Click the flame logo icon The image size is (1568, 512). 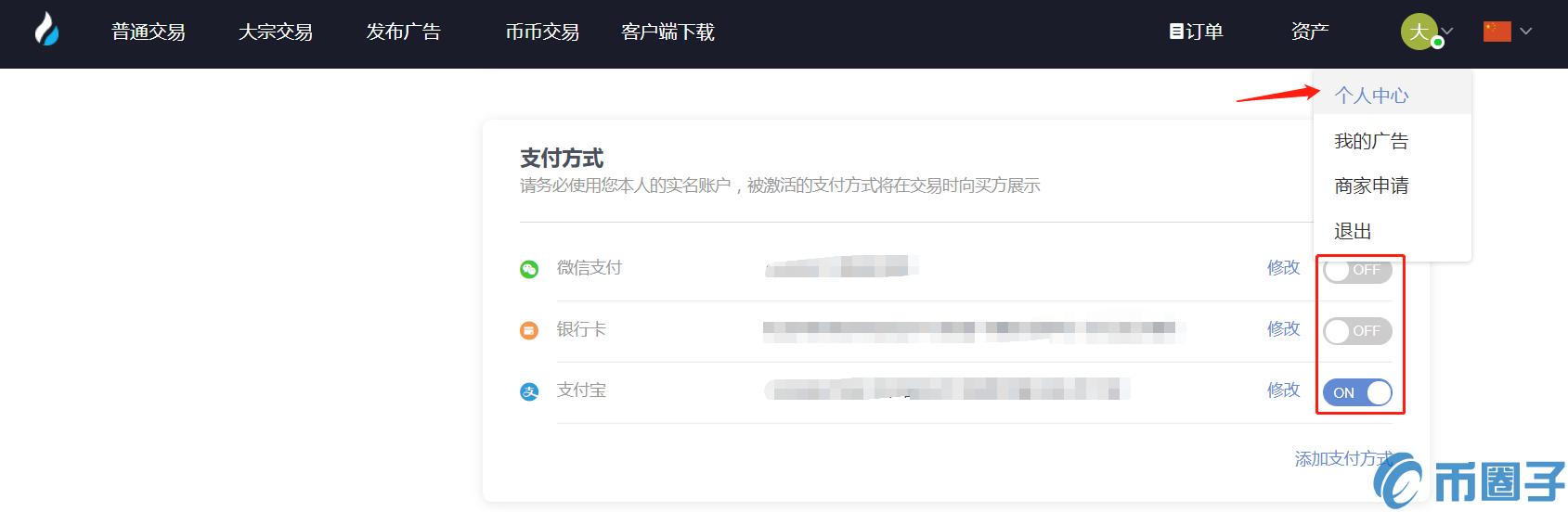click(46, 30)
